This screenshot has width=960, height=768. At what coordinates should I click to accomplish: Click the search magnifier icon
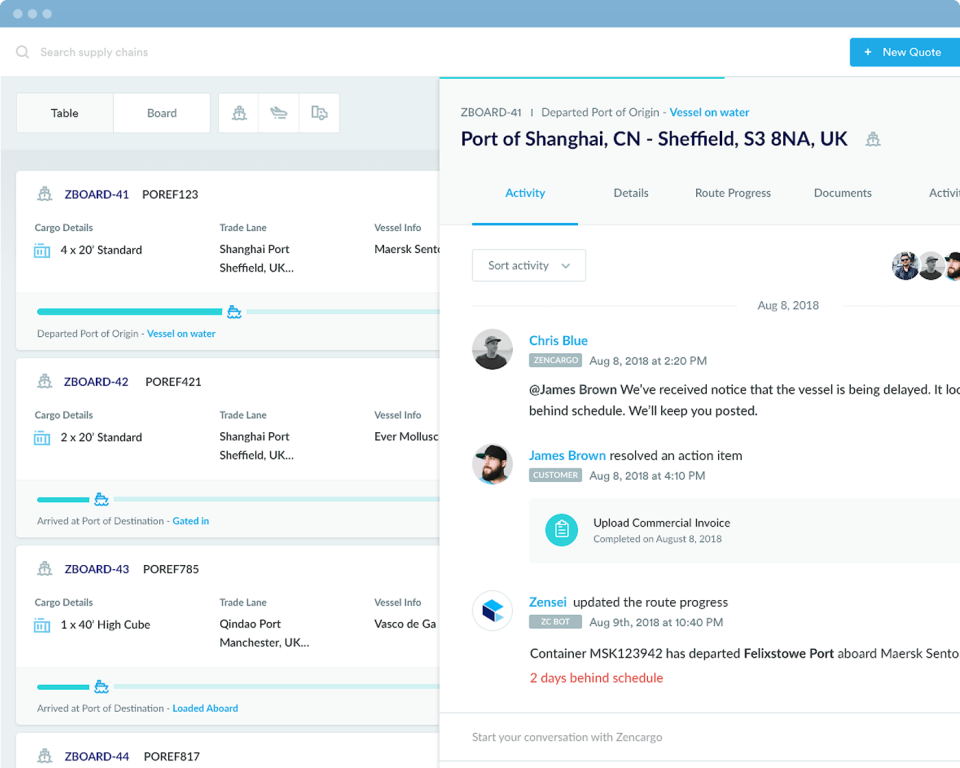(23, 52)
